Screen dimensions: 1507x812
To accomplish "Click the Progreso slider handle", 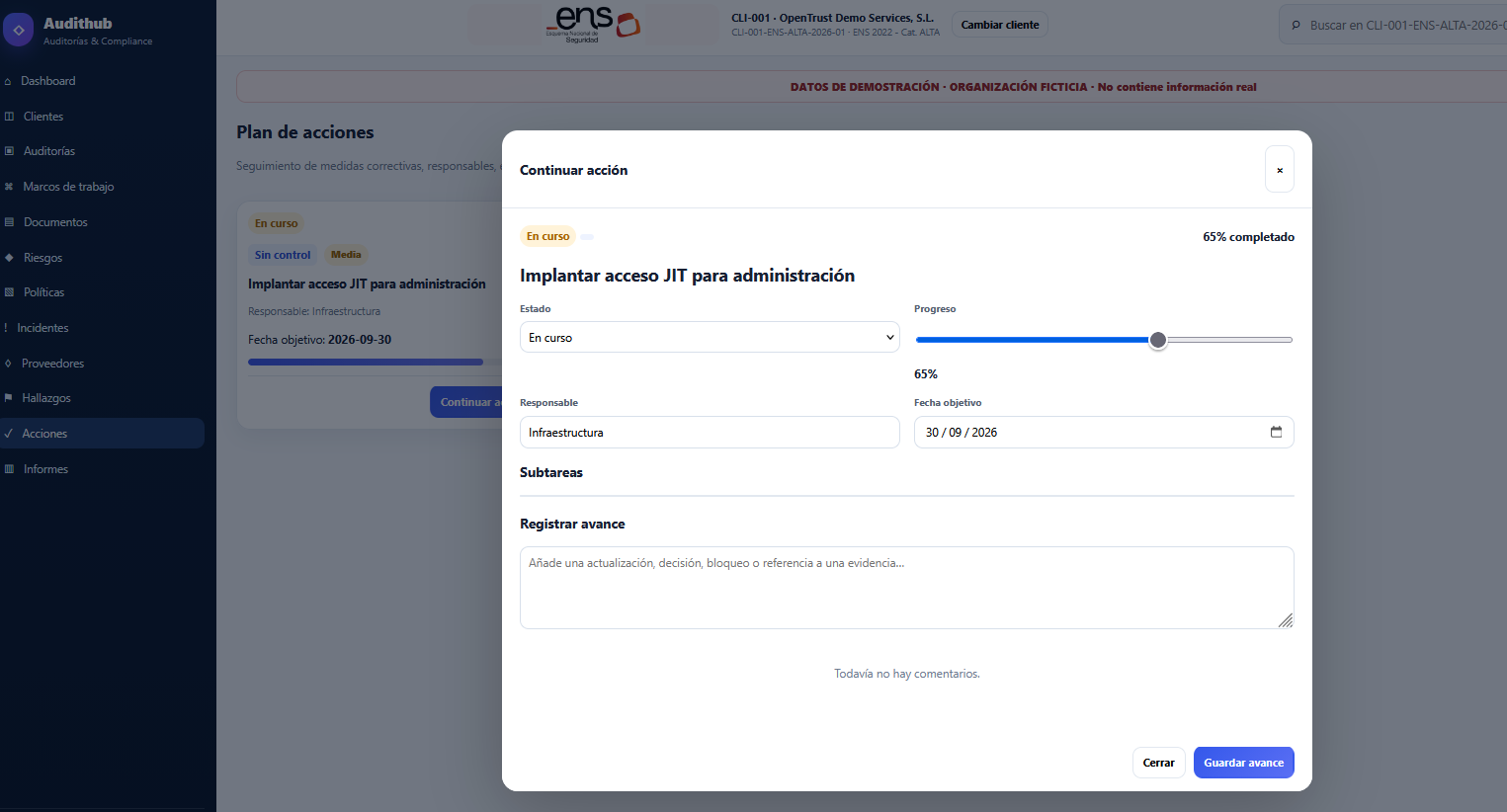I will [1158, 340].
